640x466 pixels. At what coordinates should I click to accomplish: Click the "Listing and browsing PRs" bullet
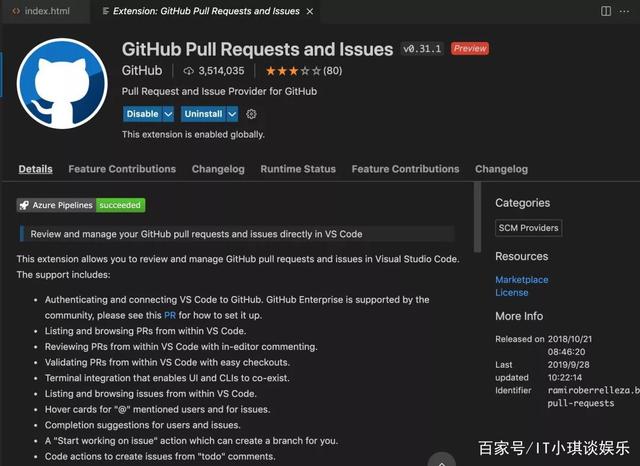click(x=145, y=331)
